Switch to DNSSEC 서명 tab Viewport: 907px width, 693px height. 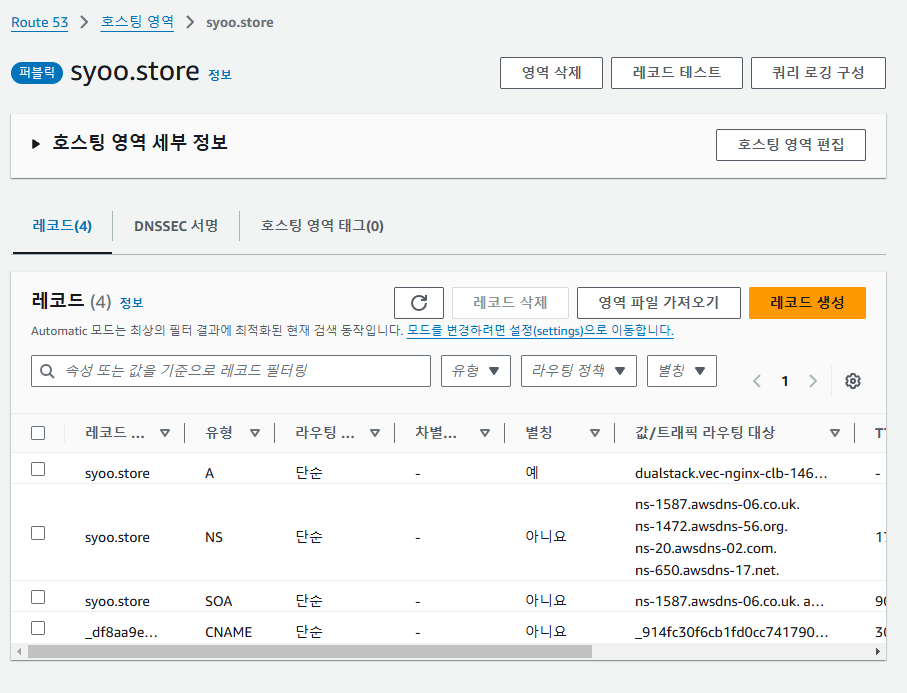click(x=176, y=226)
